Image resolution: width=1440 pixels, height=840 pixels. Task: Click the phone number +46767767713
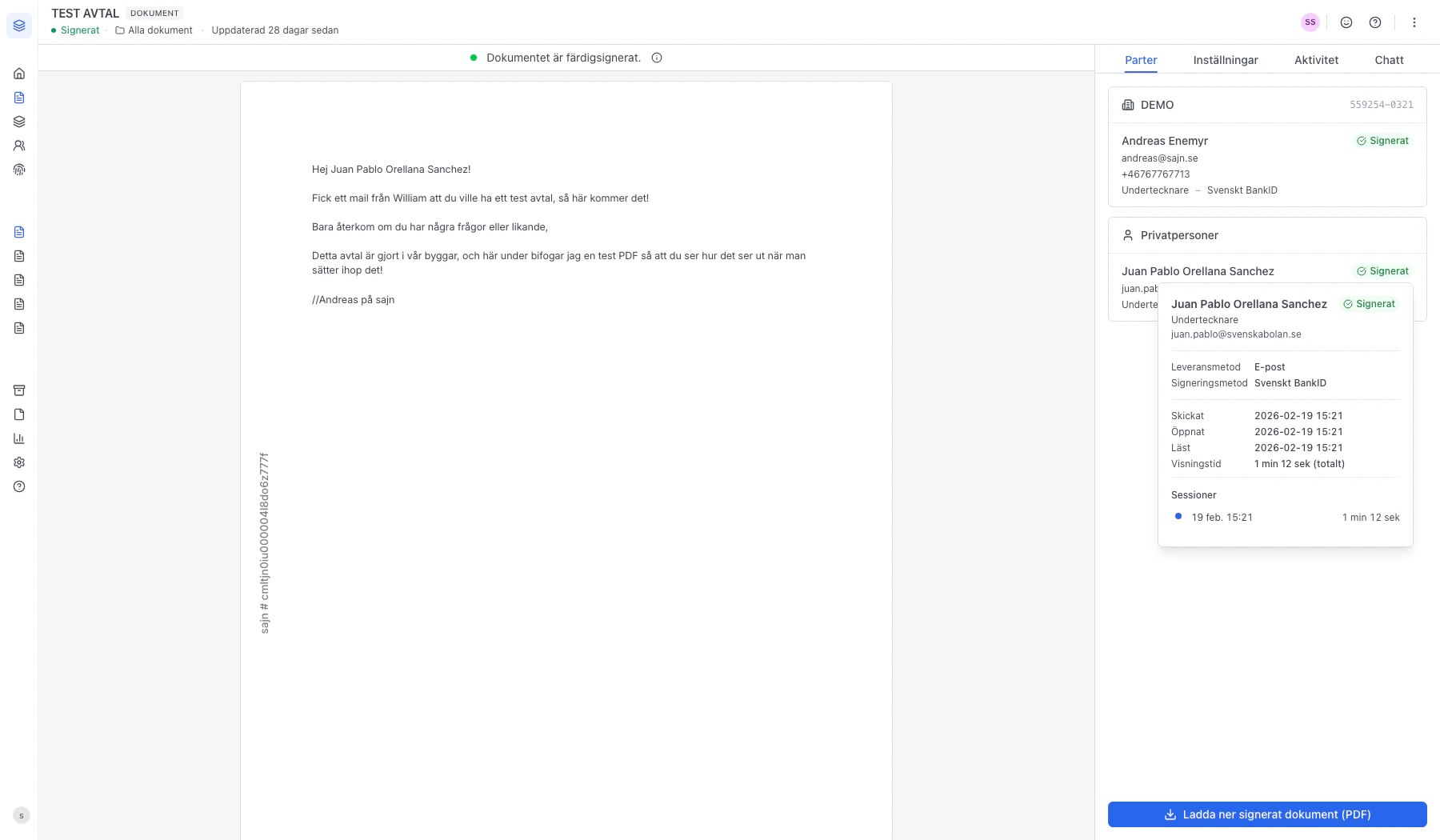(1156, 174)
